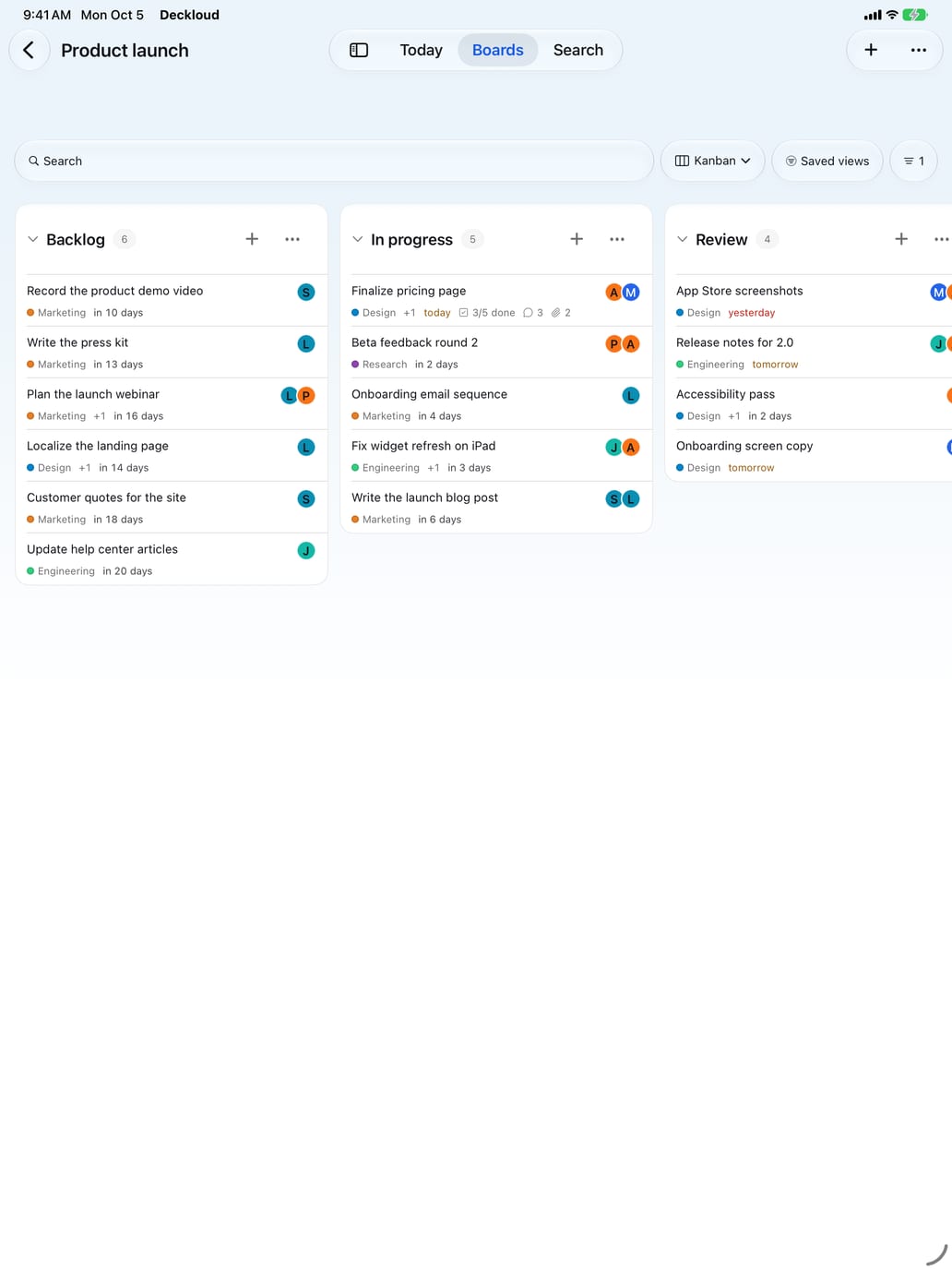This screenshot has height=1270, width=952.
Task: Go back from Product launch
Action: (x=29, y=50)
